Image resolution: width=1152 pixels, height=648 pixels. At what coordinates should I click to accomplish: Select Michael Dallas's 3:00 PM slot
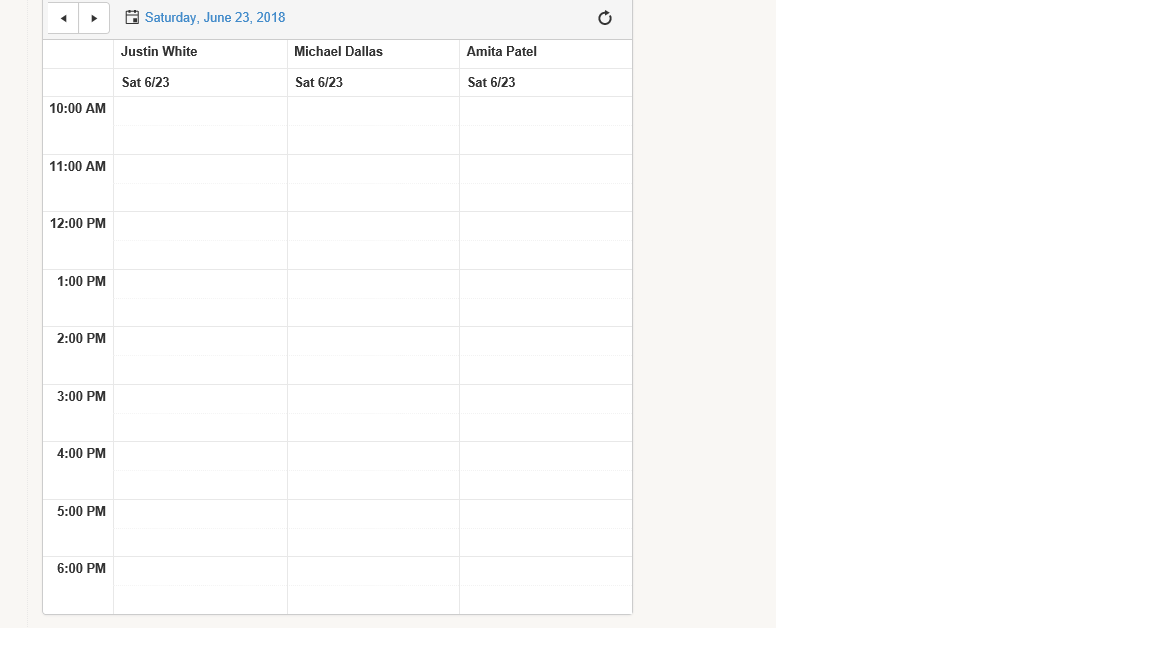(x=373, y=399)
